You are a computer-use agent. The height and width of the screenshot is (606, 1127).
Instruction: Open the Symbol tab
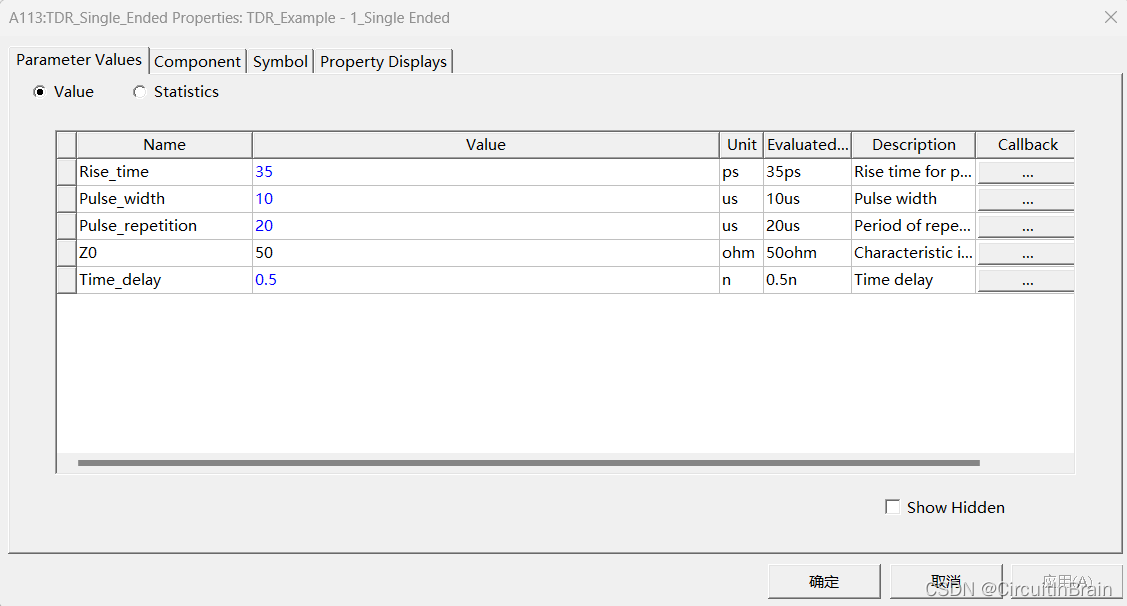[x=280, y=62]
